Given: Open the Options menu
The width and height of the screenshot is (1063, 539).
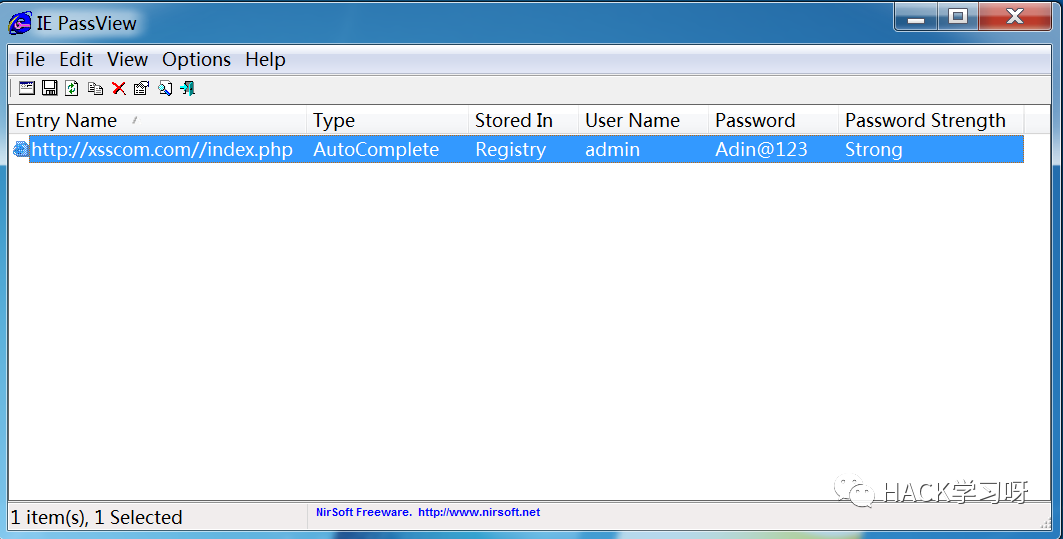Looking at the screenshot, I should click(197, 60).
